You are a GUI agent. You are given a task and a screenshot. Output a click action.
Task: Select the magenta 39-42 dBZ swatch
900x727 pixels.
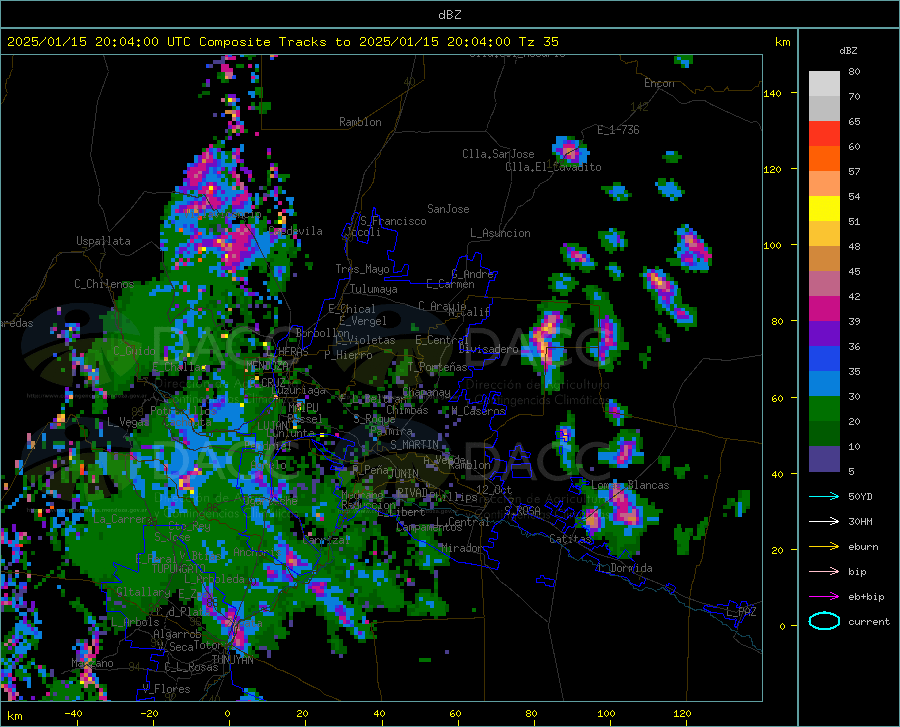tap(824, 309)
